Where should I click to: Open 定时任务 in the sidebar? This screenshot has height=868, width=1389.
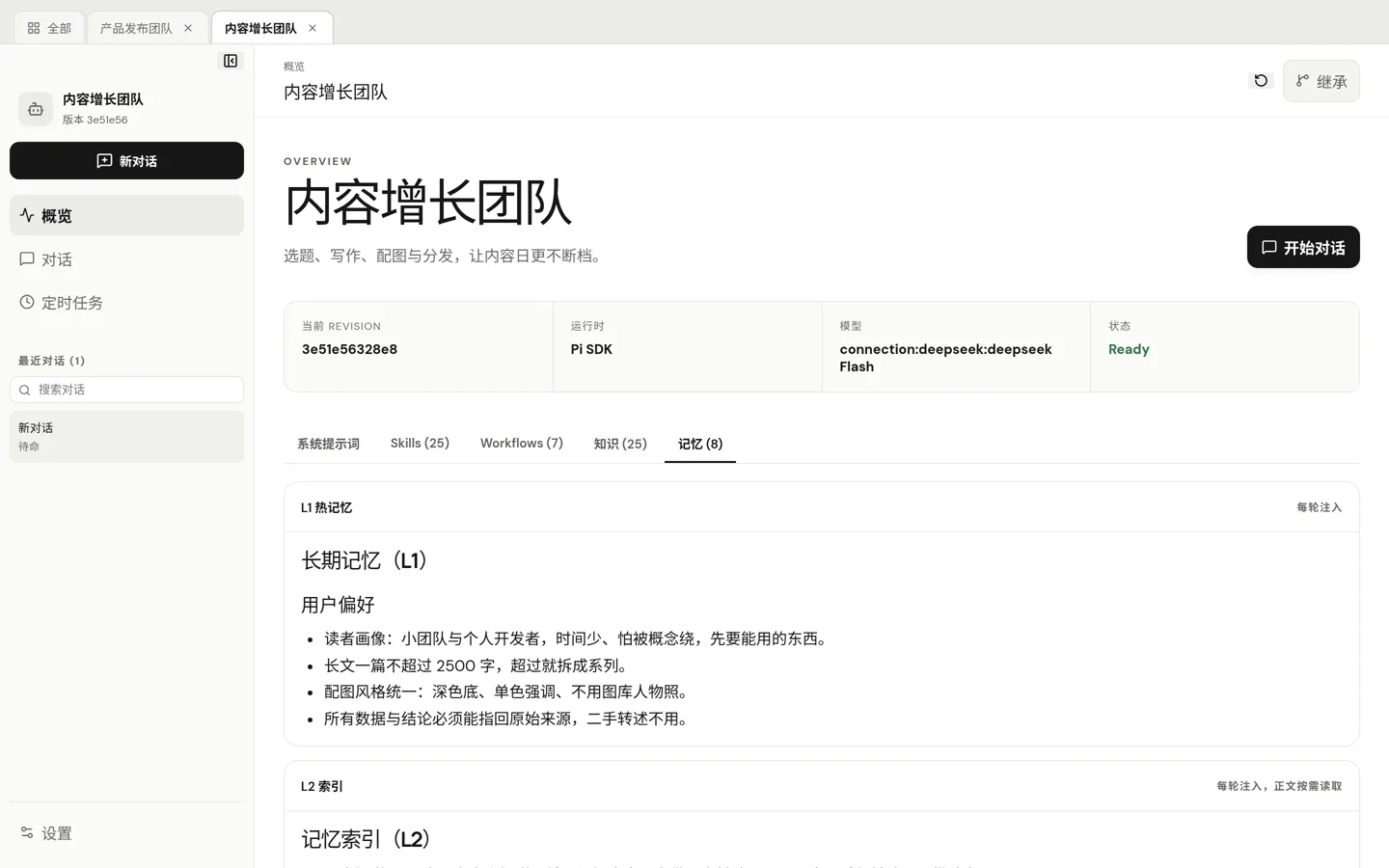pos(126,302)
